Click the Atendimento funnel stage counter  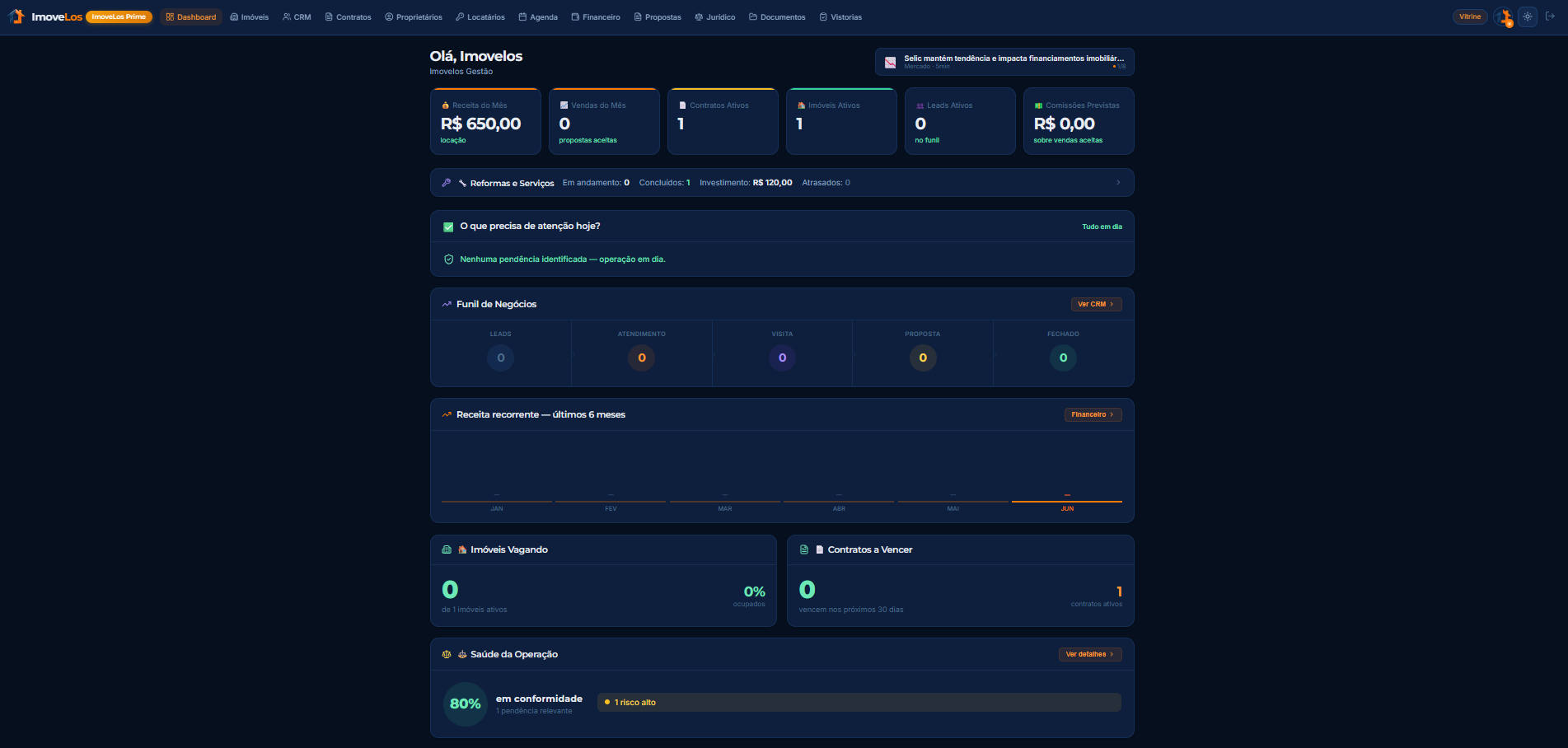coord(642,358)
